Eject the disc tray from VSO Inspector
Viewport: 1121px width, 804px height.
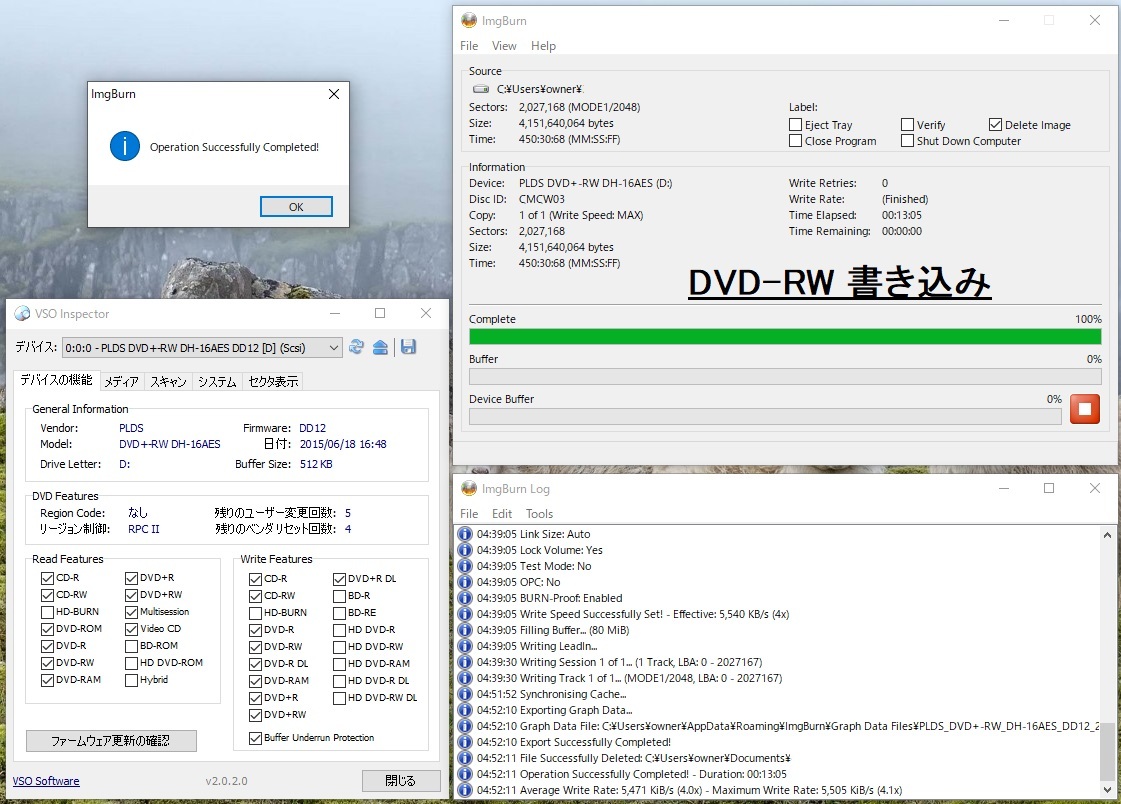click(381, 347)
